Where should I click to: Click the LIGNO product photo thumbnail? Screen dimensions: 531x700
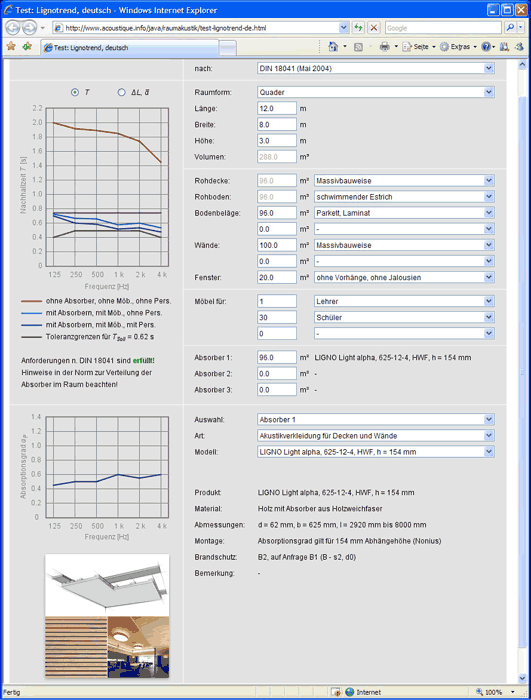coord(107,616)
